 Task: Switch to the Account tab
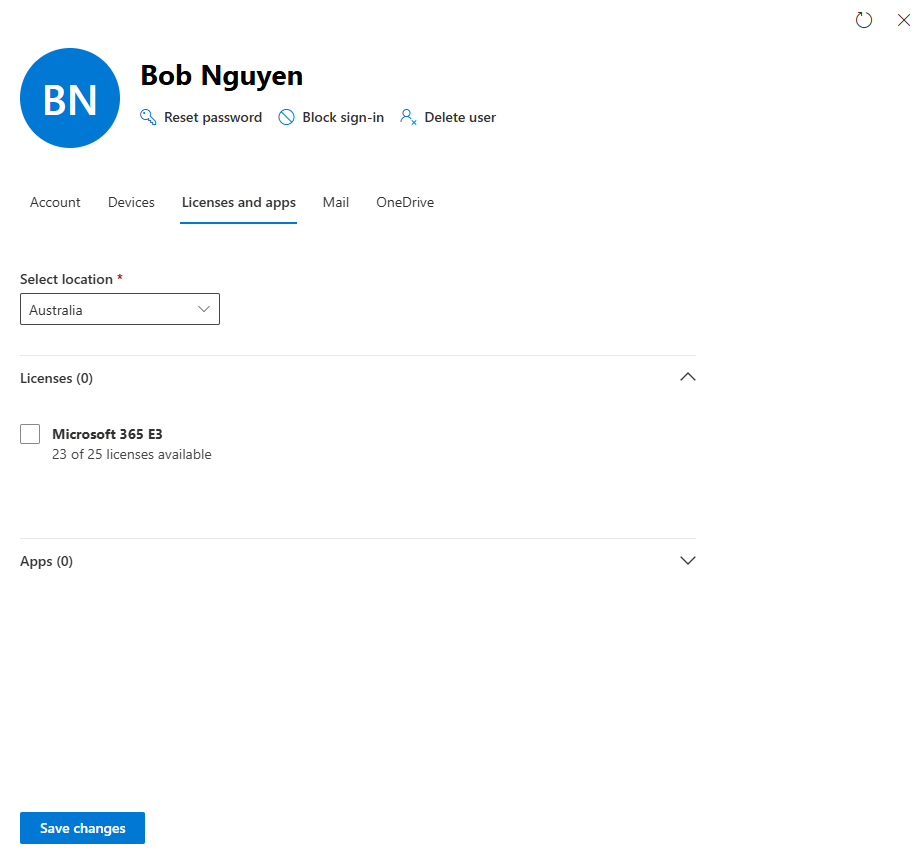[55, 202]
